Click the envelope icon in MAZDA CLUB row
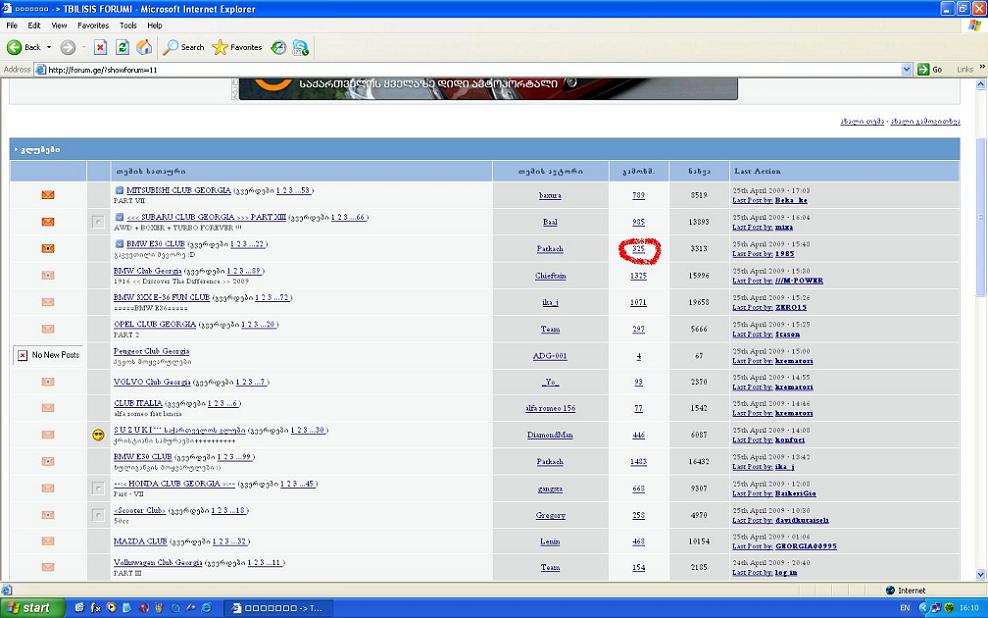The width and height of the screenshot is (988, 618). tap(48, 541)
